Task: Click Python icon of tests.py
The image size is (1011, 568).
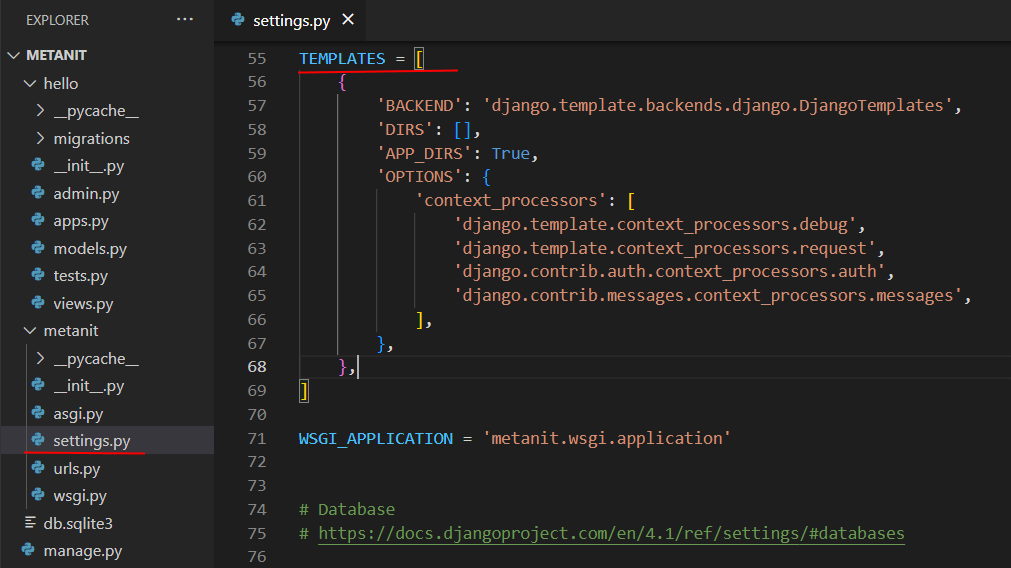Action: point(38,275)
